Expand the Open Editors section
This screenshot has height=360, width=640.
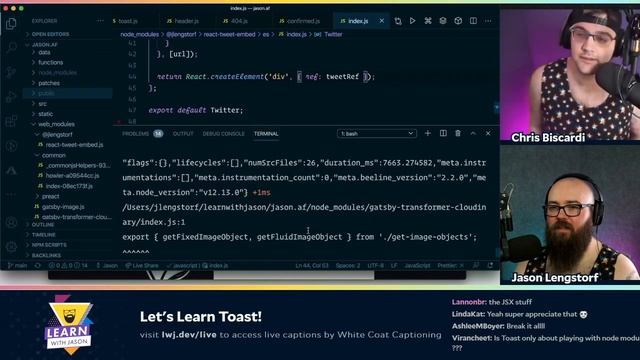pos(50,34)
